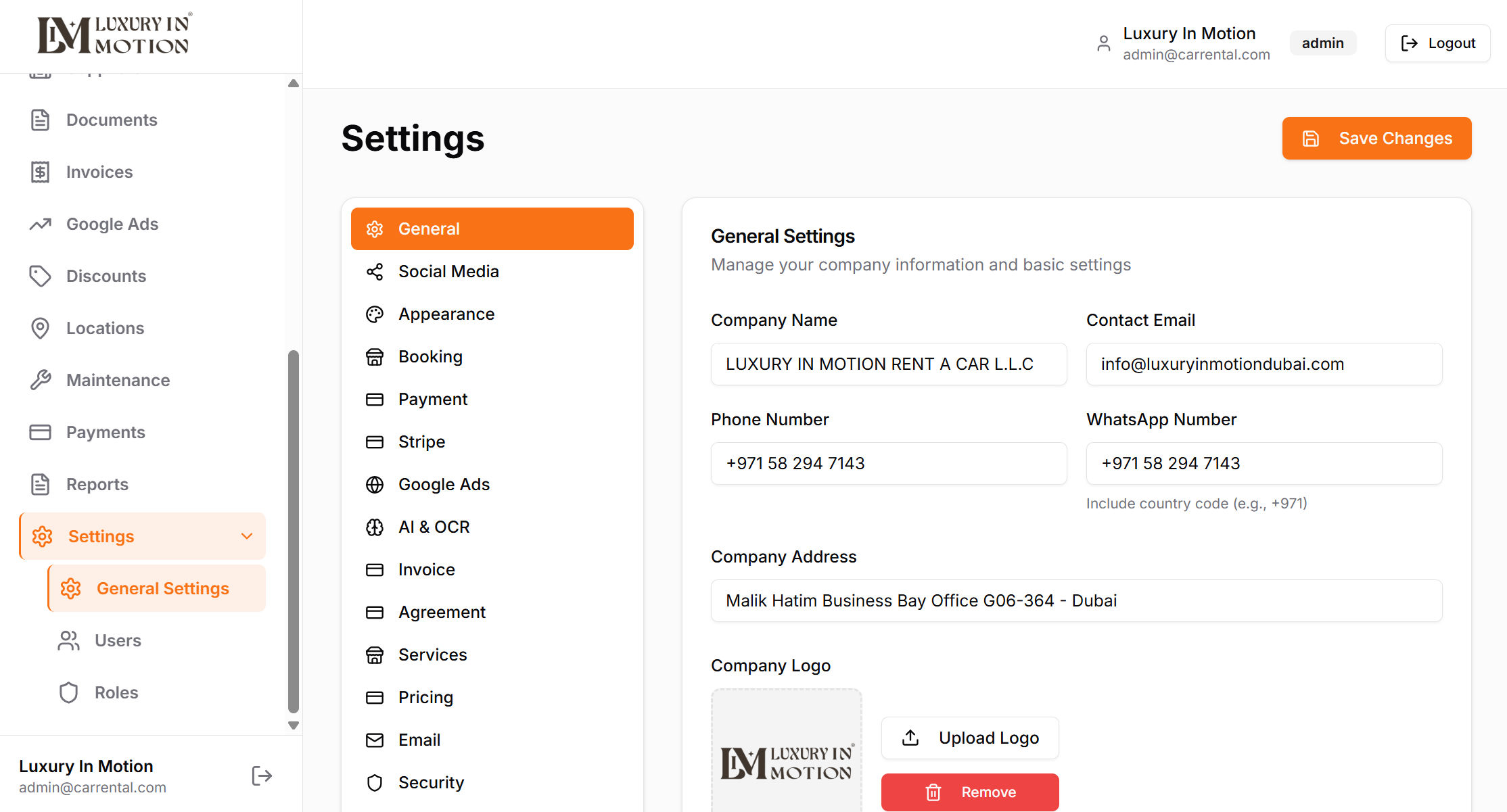Click the Save Changes button
This screenshot has width=1507, height=812.
[x=1376, y=139]
